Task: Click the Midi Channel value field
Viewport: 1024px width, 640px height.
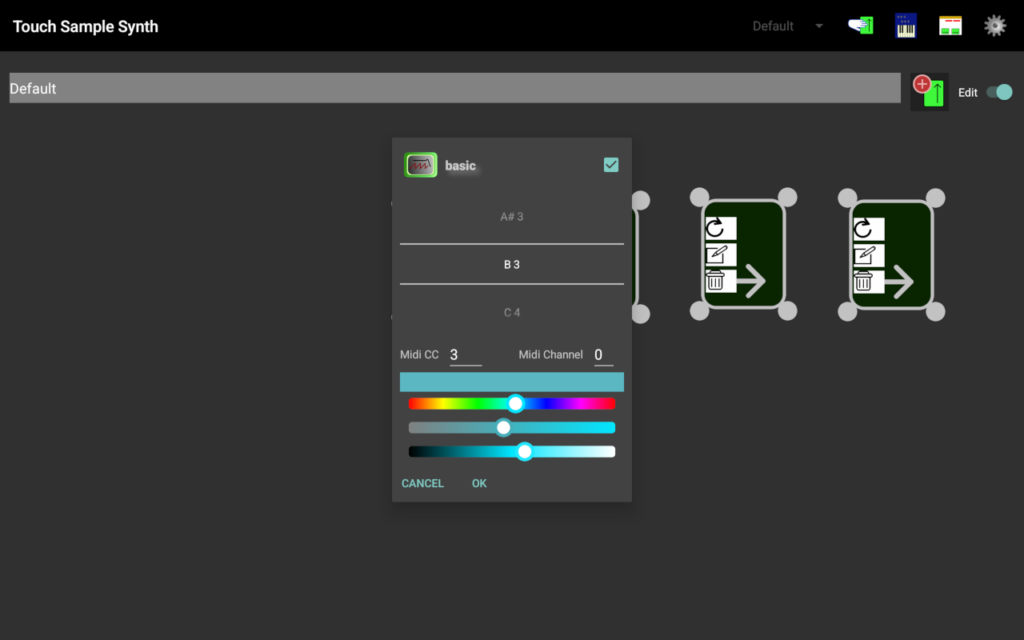Action: click(602, 355)
